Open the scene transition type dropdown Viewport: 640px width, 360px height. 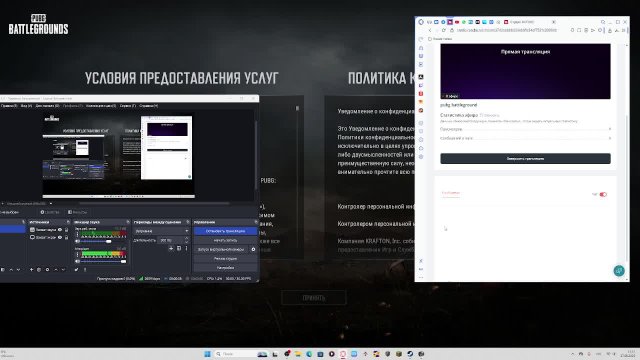[x=162, y=231]
